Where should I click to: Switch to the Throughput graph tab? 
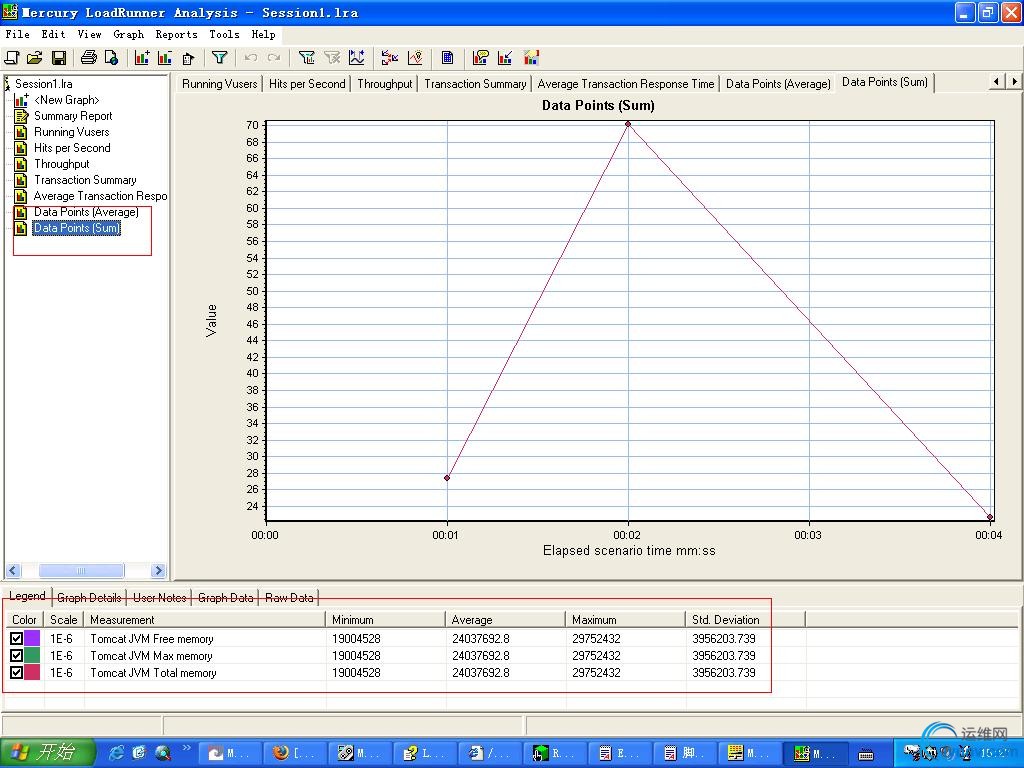[x=385, y=84]
